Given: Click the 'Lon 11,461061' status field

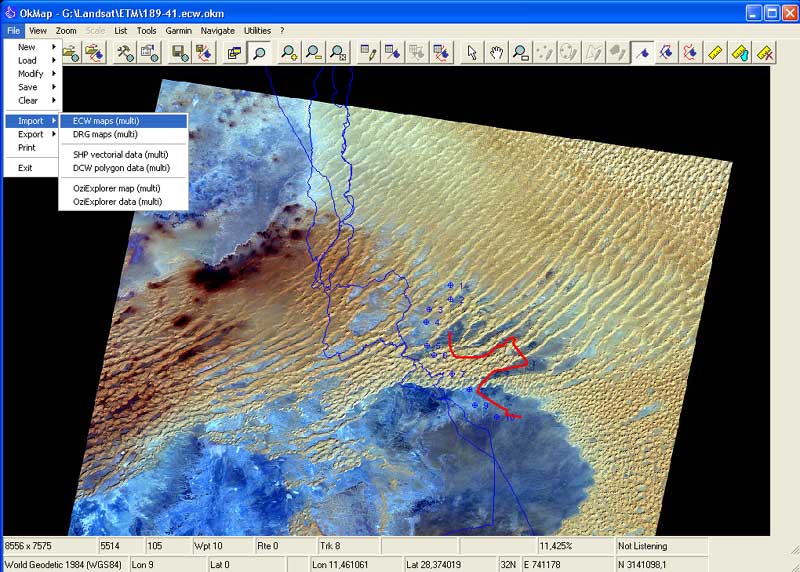Looking at the screenshot, I should click(x=356, y=565).
